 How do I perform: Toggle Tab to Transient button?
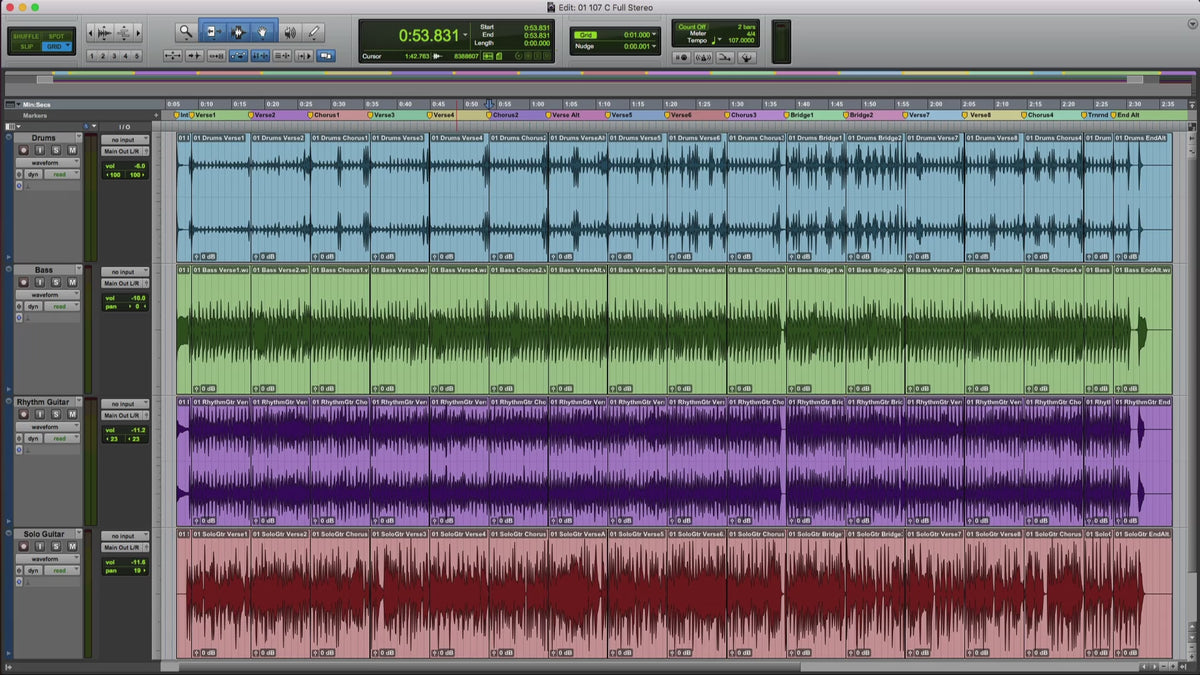tap(193, 56)
